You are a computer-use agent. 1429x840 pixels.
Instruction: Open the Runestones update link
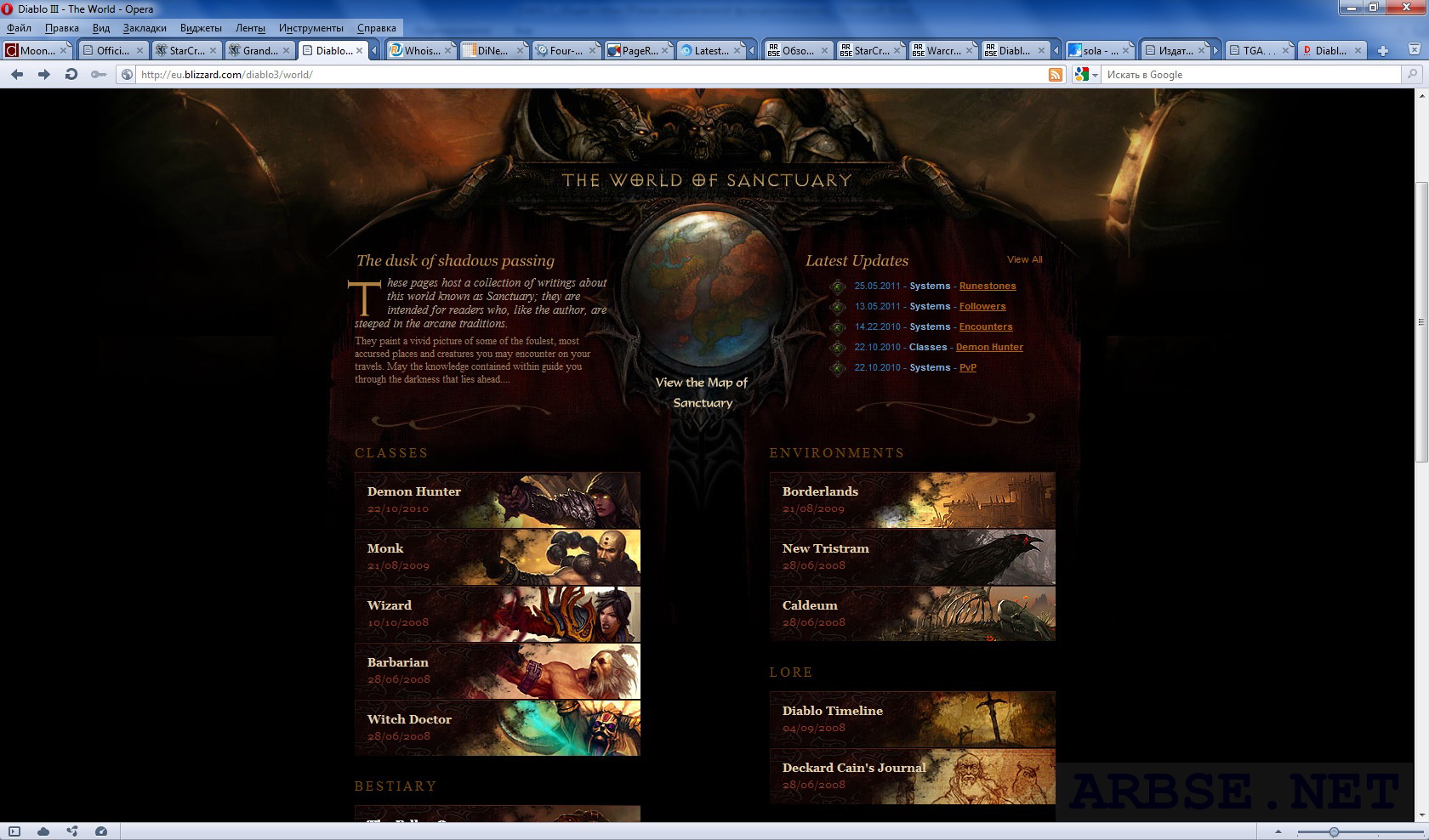(988, 287)
